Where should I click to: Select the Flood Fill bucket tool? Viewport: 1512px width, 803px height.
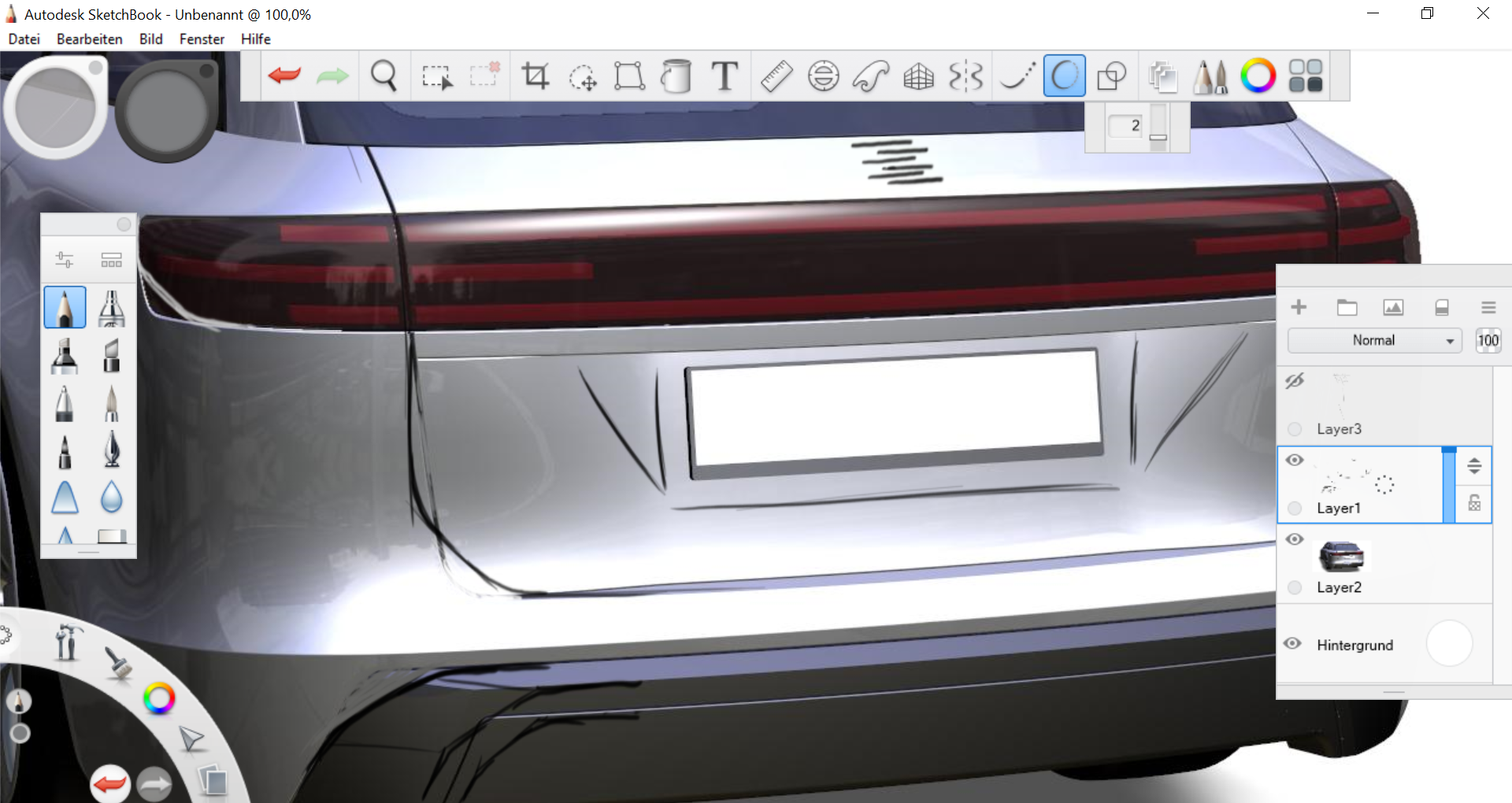[x=676, y=76]
